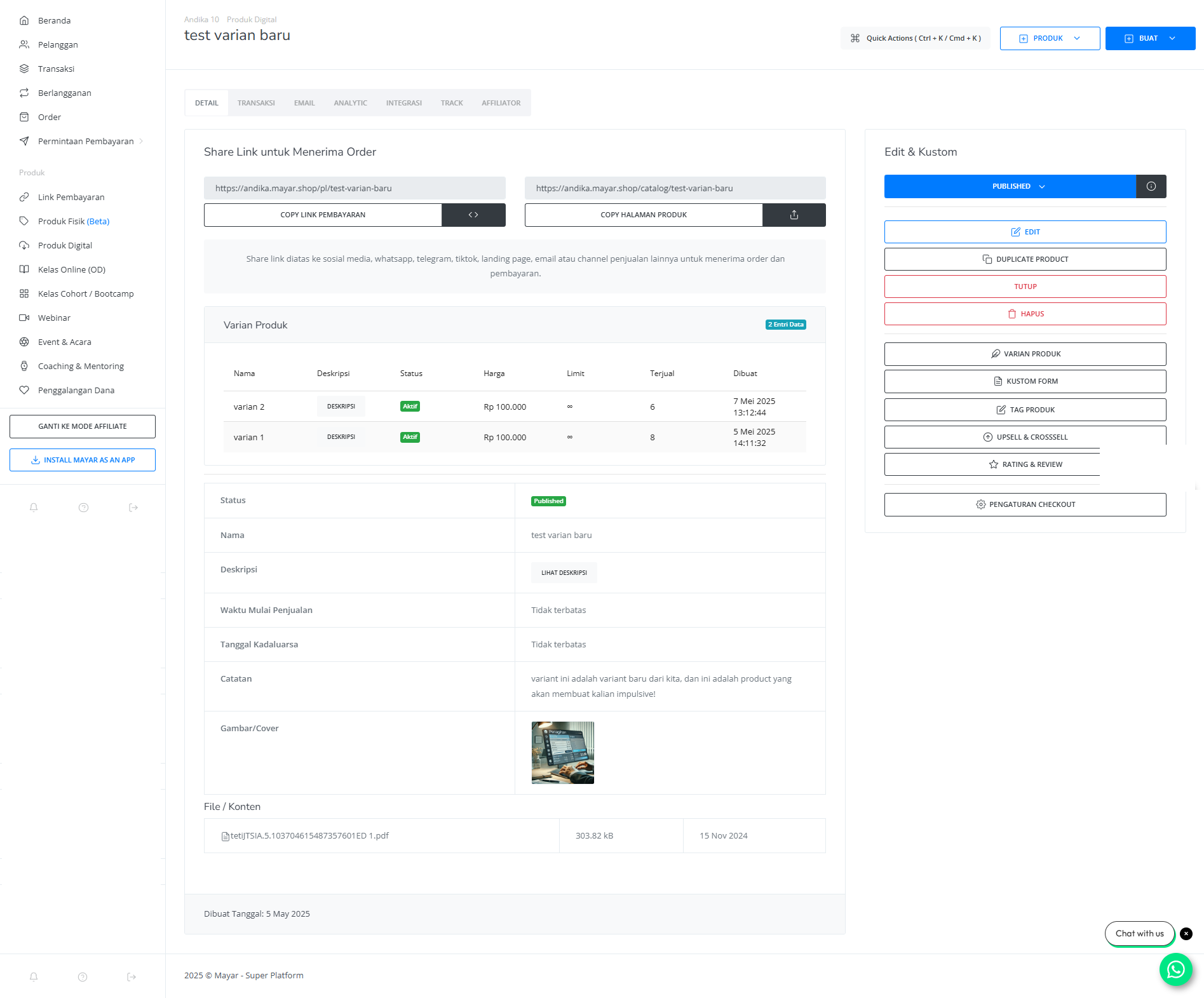
Task: Open Beranda from the sidebar
Action: (54, 20)
